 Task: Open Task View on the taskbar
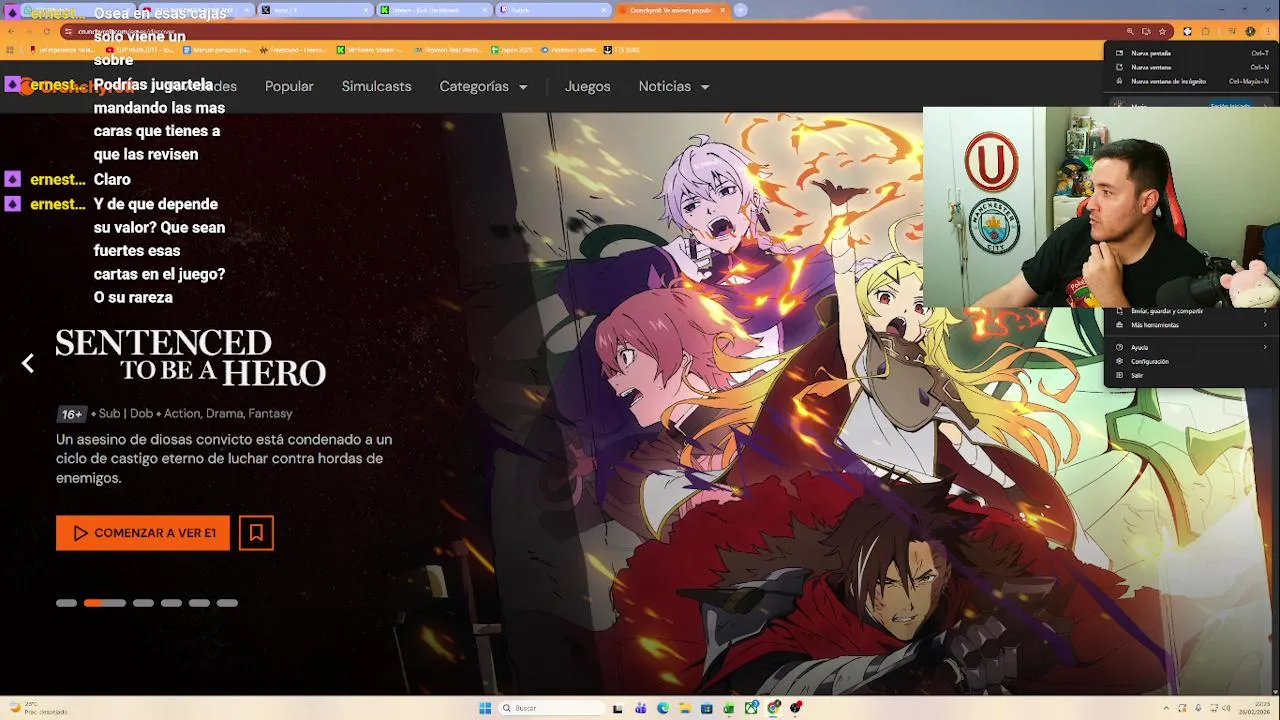[618, 708]
